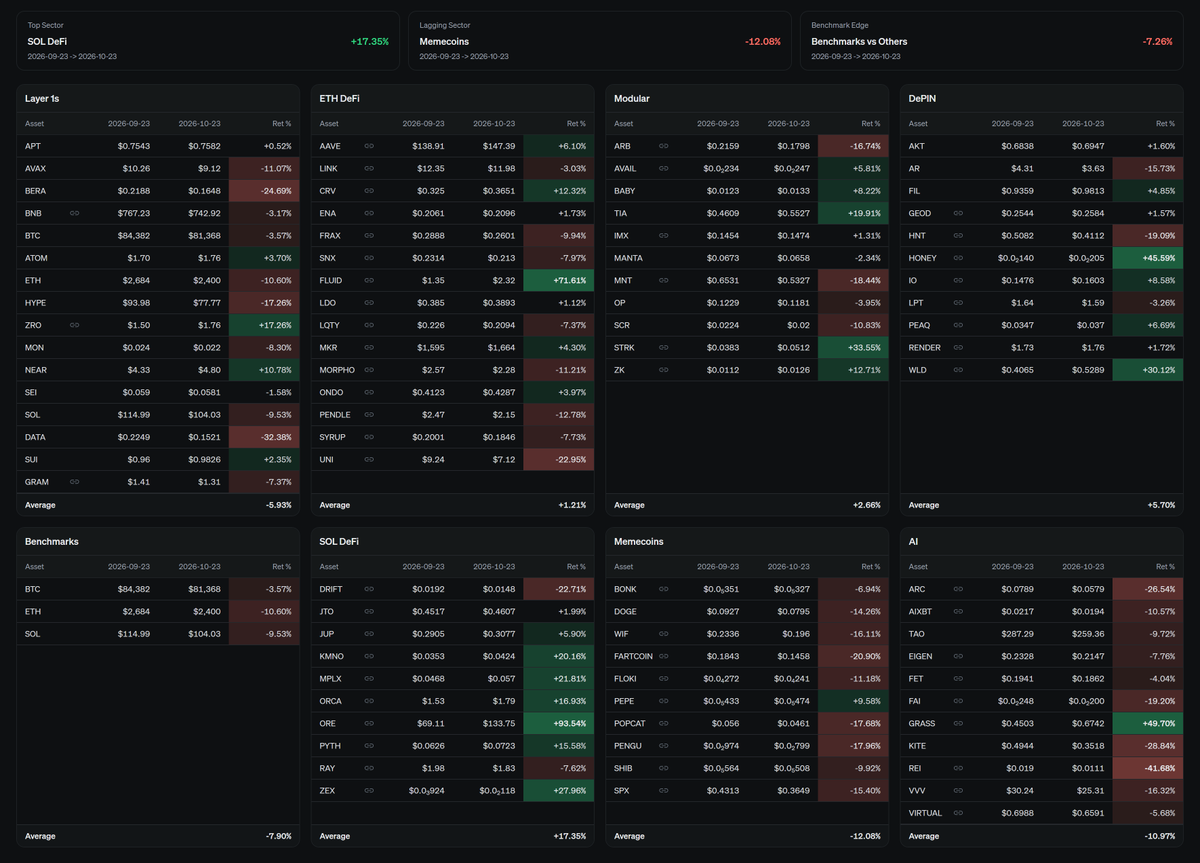Open the link icon next to GRASS
Screen dimensions: 1200x863
(958, 723)
